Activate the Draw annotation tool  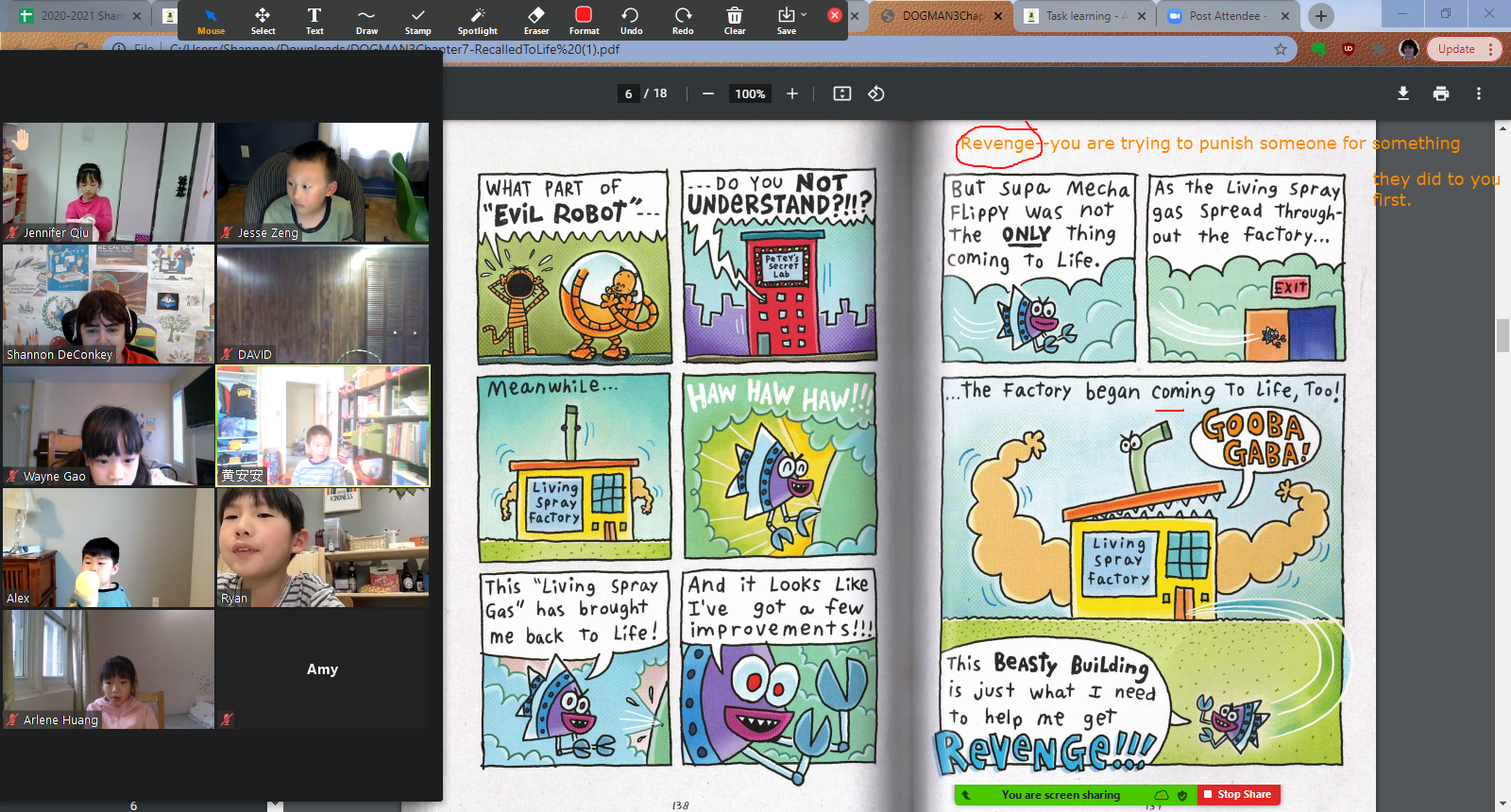366,20
